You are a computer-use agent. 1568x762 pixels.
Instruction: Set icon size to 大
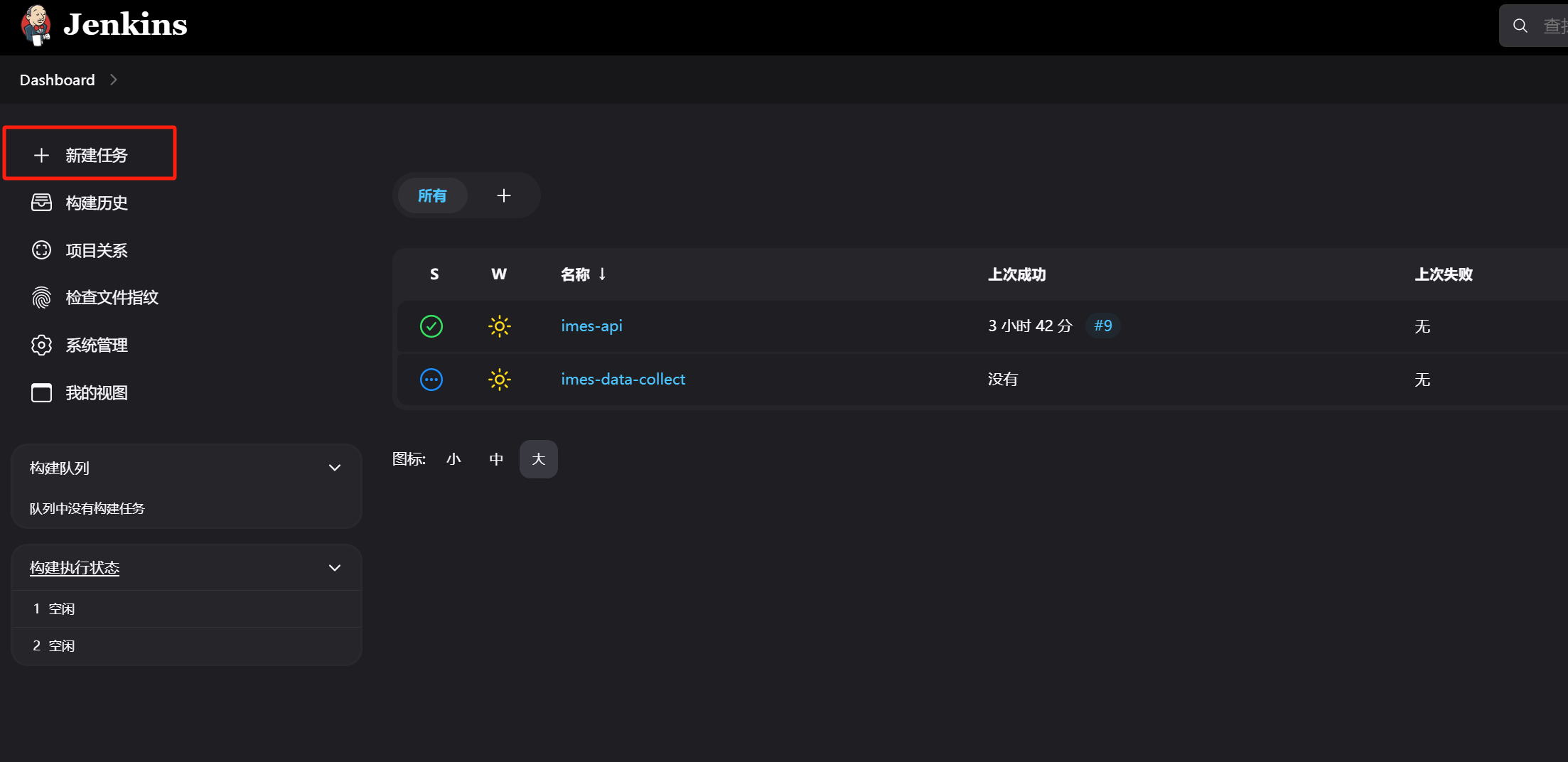(539, 459)
